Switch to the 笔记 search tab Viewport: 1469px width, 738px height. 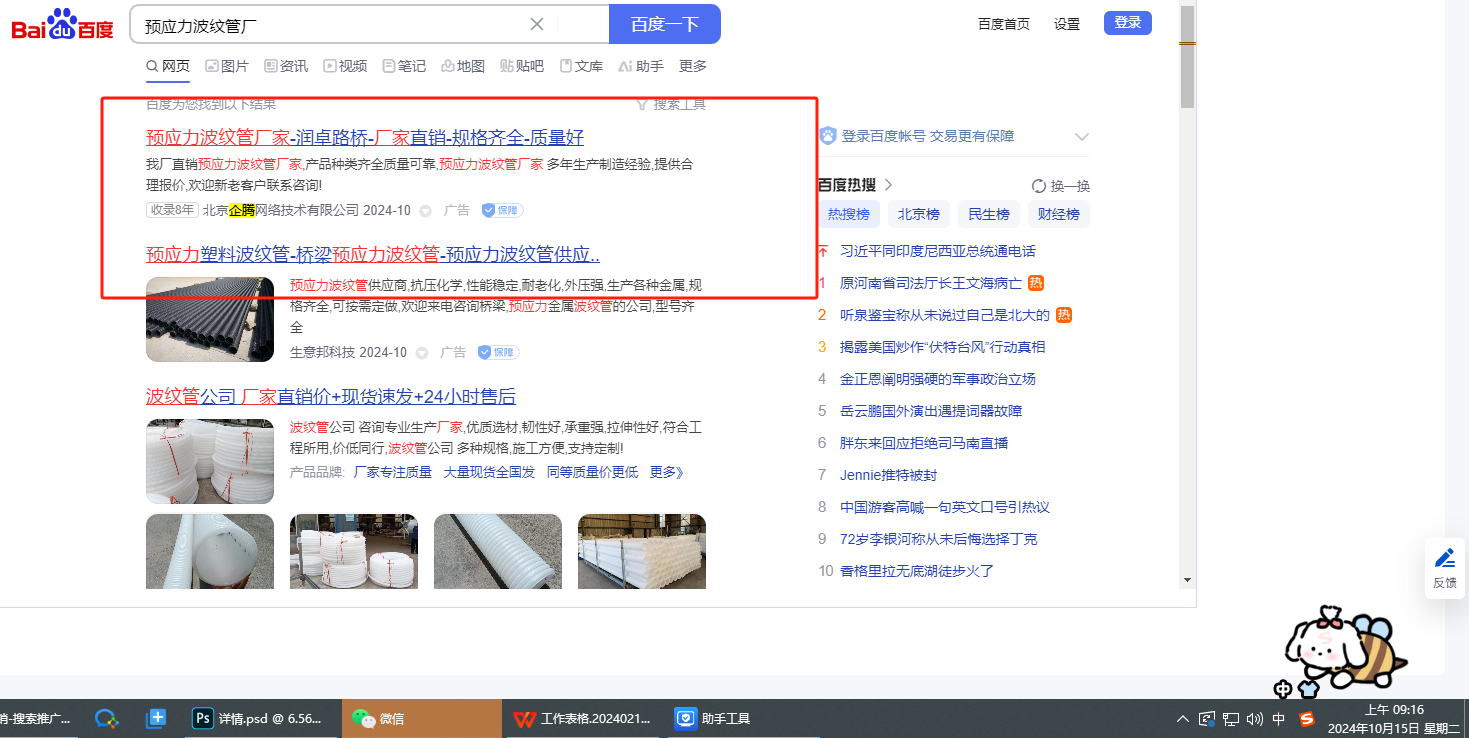tap(404, 66)
